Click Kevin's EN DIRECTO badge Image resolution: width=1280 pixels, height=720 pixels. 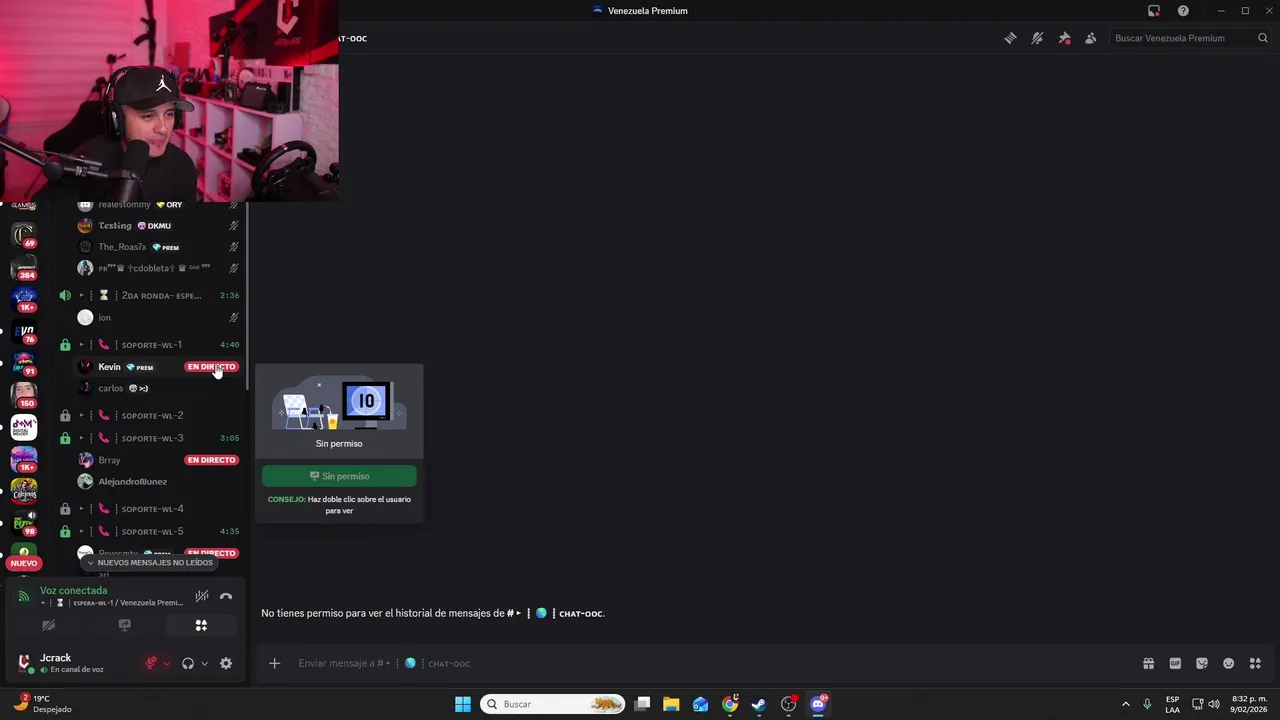pyautogui.click(x=211, y=367)
